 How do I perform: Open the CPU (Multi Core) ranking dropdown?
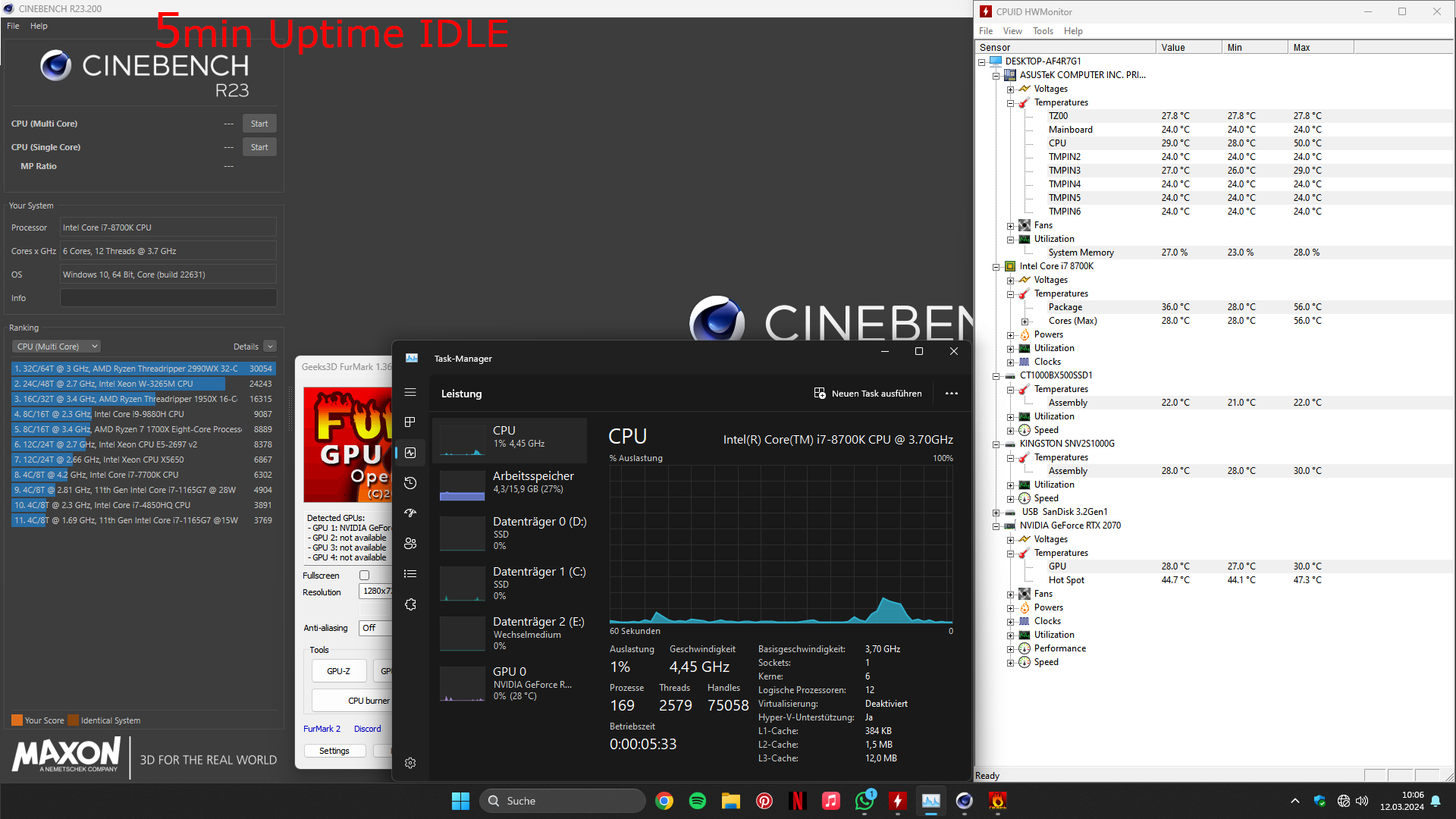coord(56,347)
